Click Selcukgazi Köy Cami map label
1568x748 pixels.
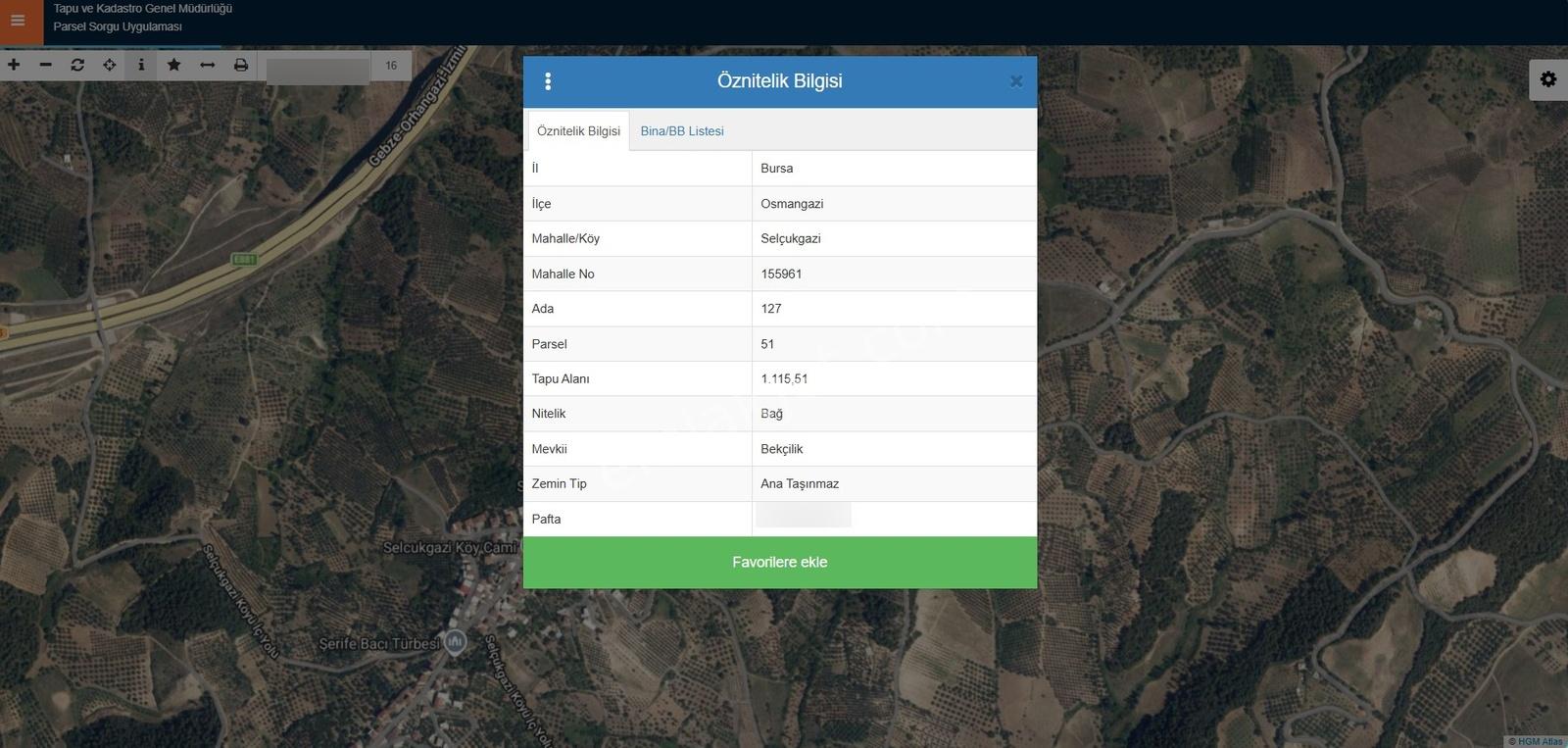pos(450,547)
